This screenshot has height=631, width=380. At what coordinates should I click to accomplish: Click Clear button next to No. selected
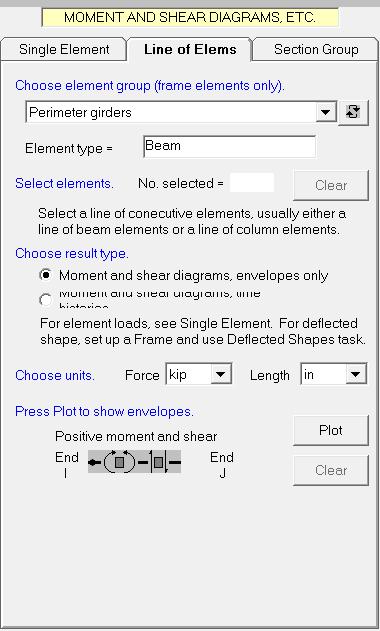[331, 185]
